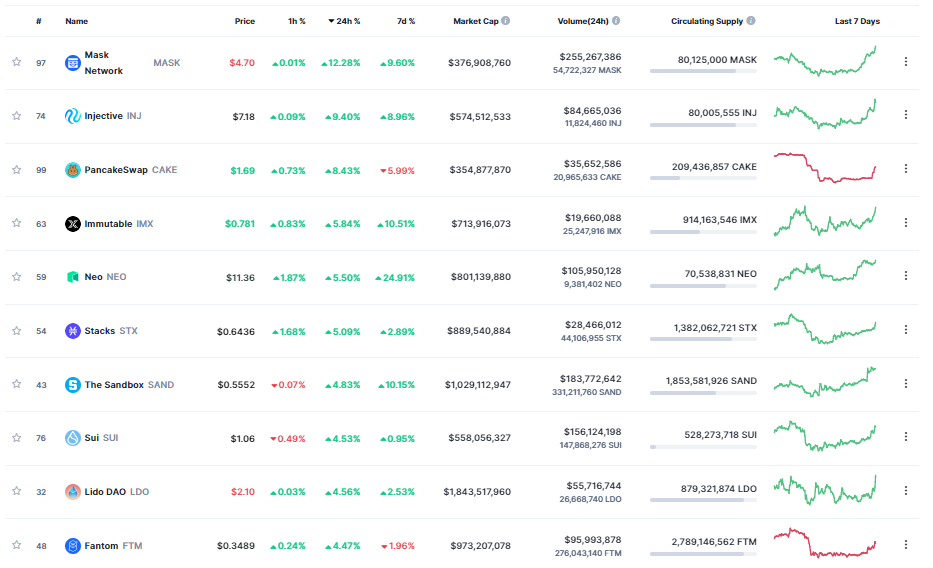Viewport: 933px width, 568px height.
Task: Open three-dot menu on Immutable row
Action: point(906,222)
